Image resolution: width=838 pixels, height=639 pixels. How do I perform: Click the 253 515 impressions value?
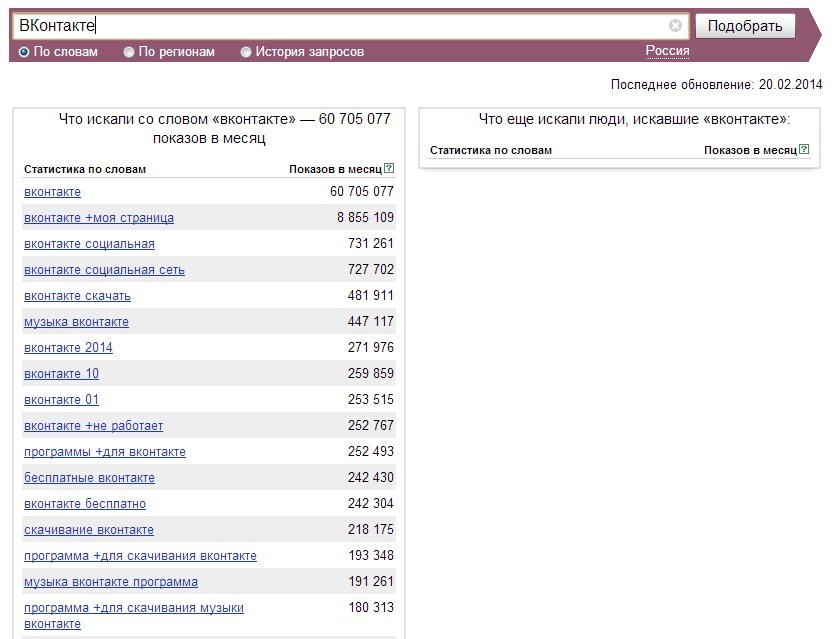(x=370, y=400)
